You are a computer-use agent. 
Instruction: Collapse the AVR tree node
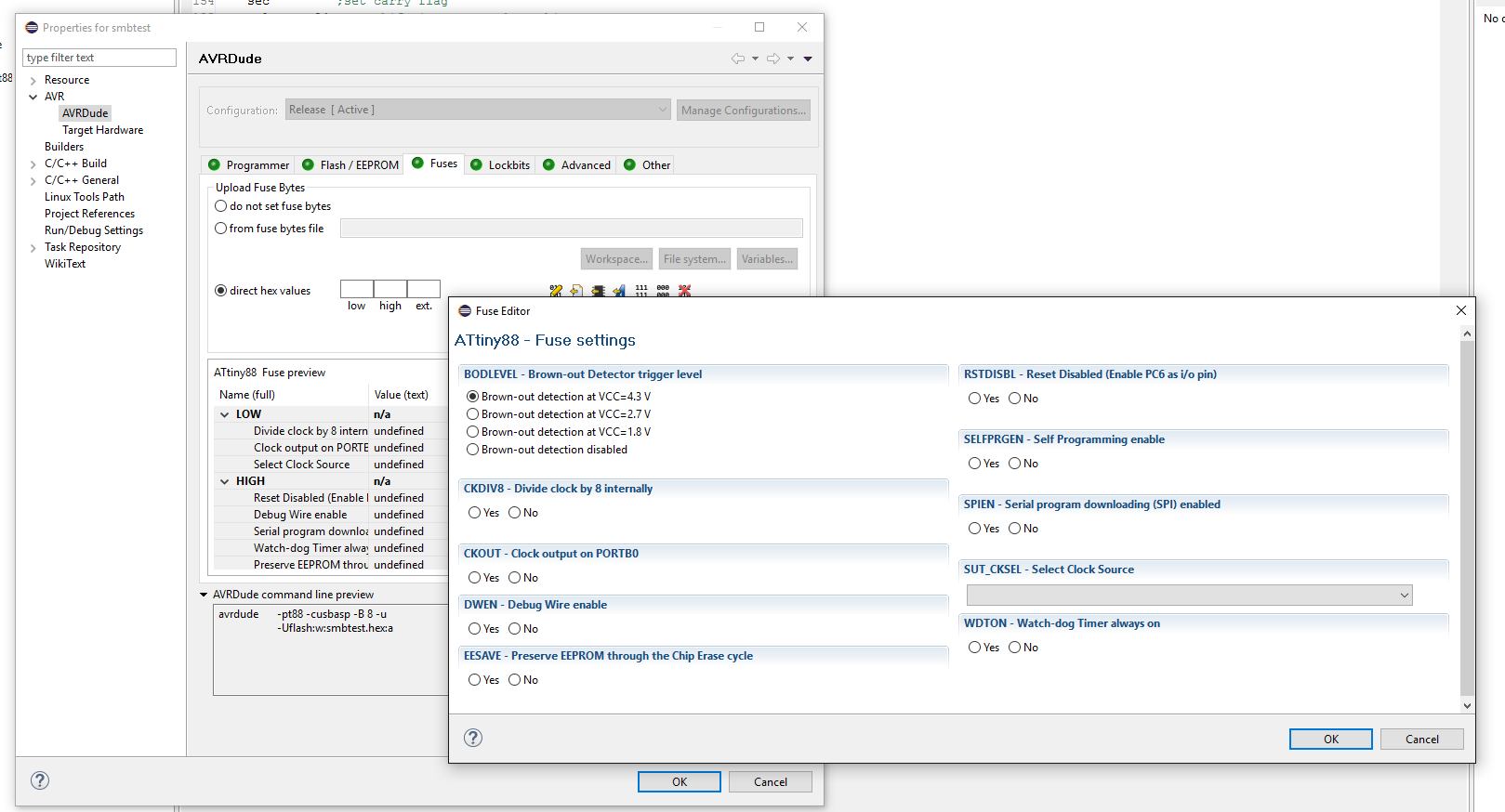coord(33,97)
